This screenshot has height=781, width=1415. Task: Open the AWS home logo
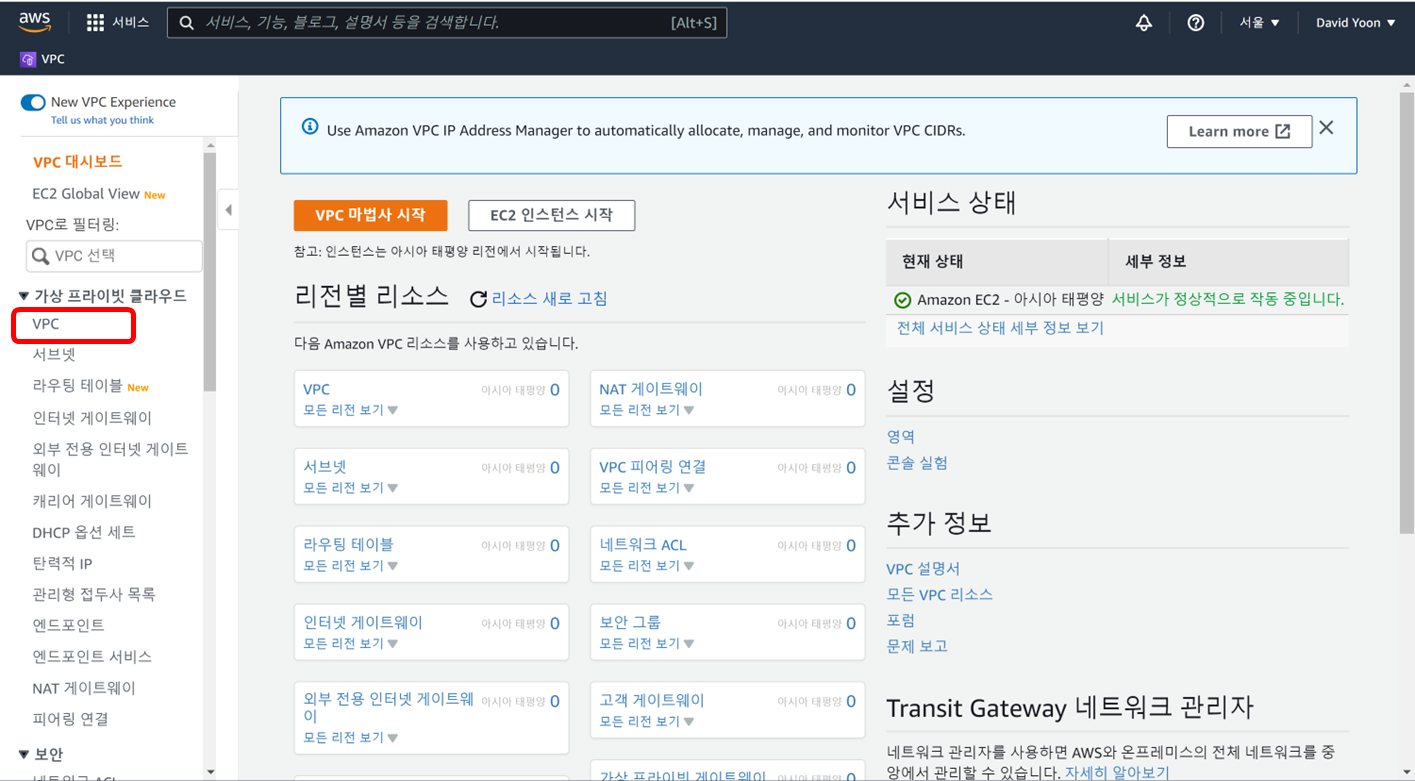pyautogui.click(x=35, y=23)
